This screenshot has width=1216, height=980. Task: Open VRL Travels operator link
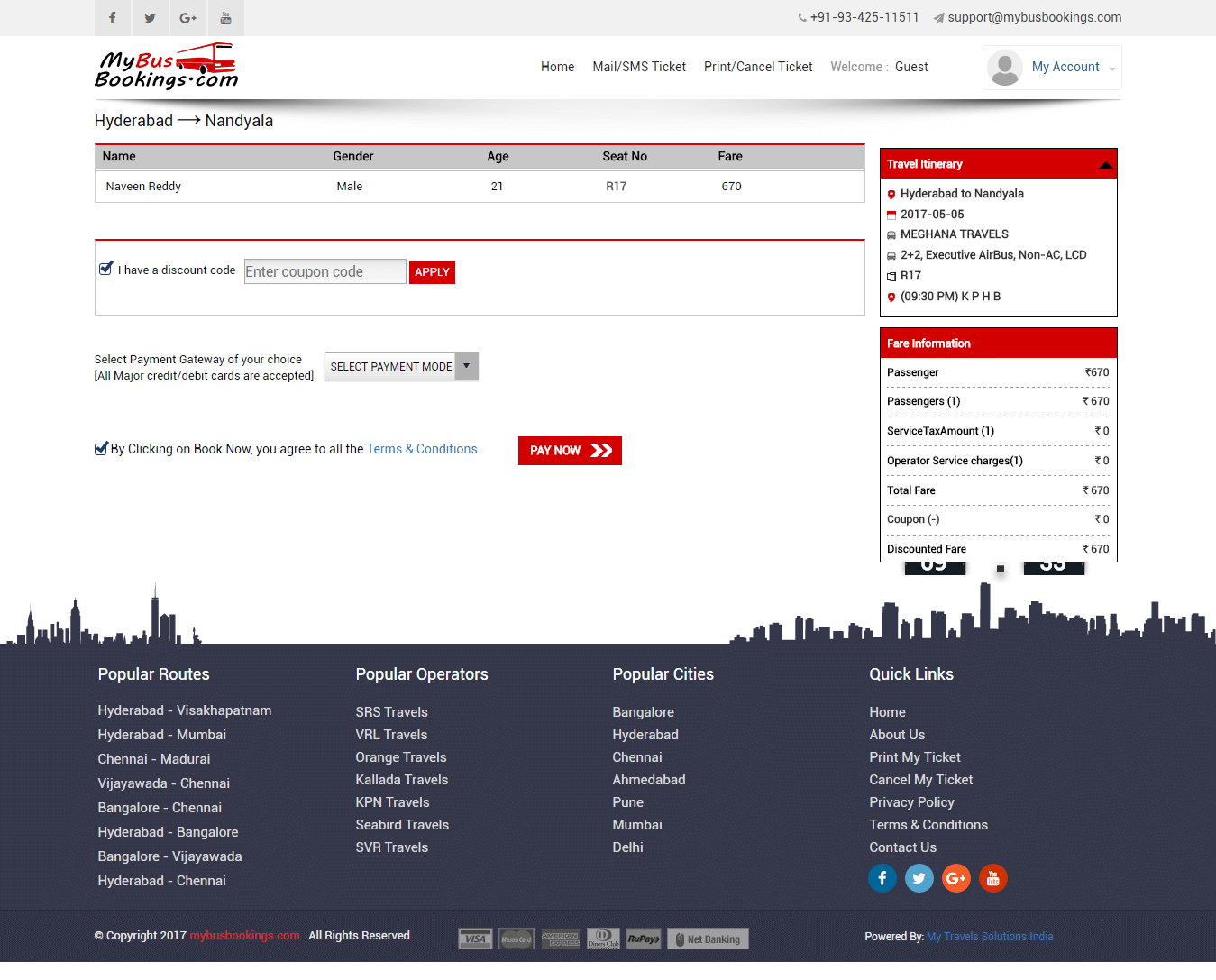point(392,735)
